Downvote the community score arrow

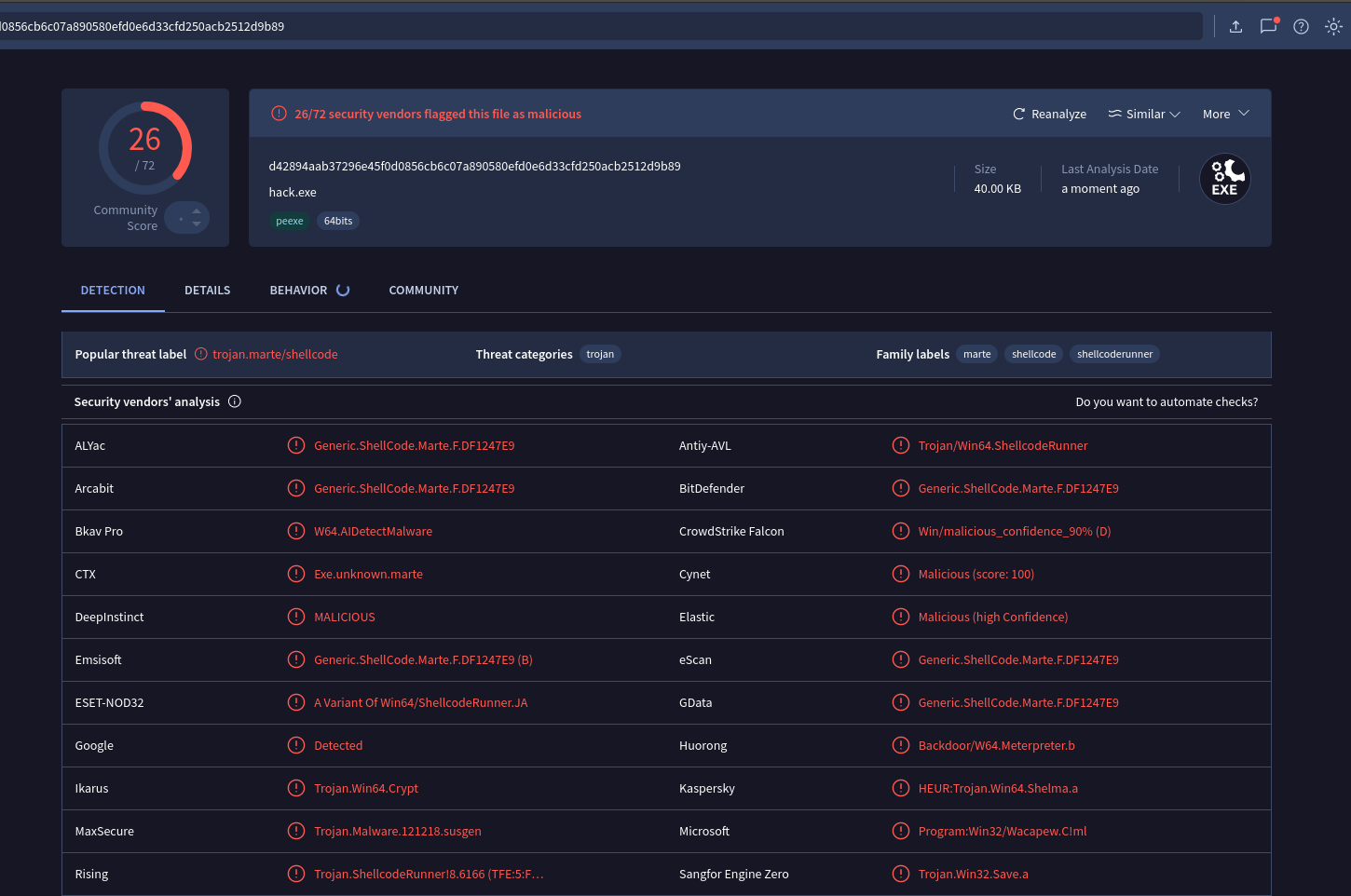[x=196, y=224]
